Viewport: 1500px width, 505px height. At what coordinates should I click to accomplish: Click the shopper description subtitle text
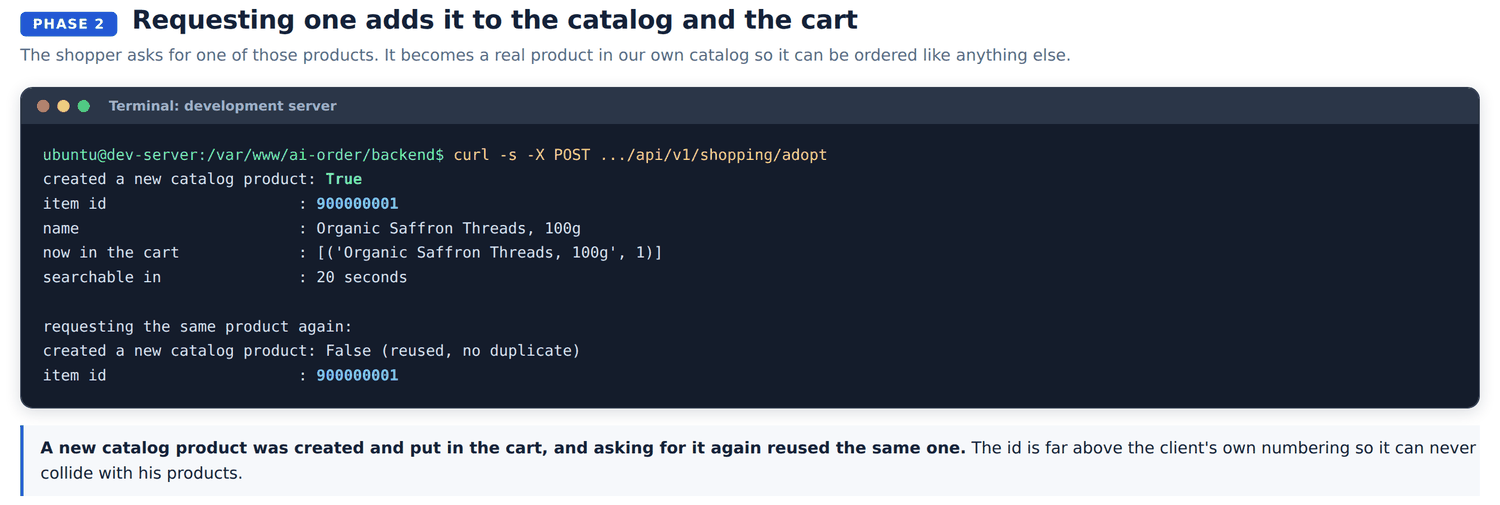545,55
